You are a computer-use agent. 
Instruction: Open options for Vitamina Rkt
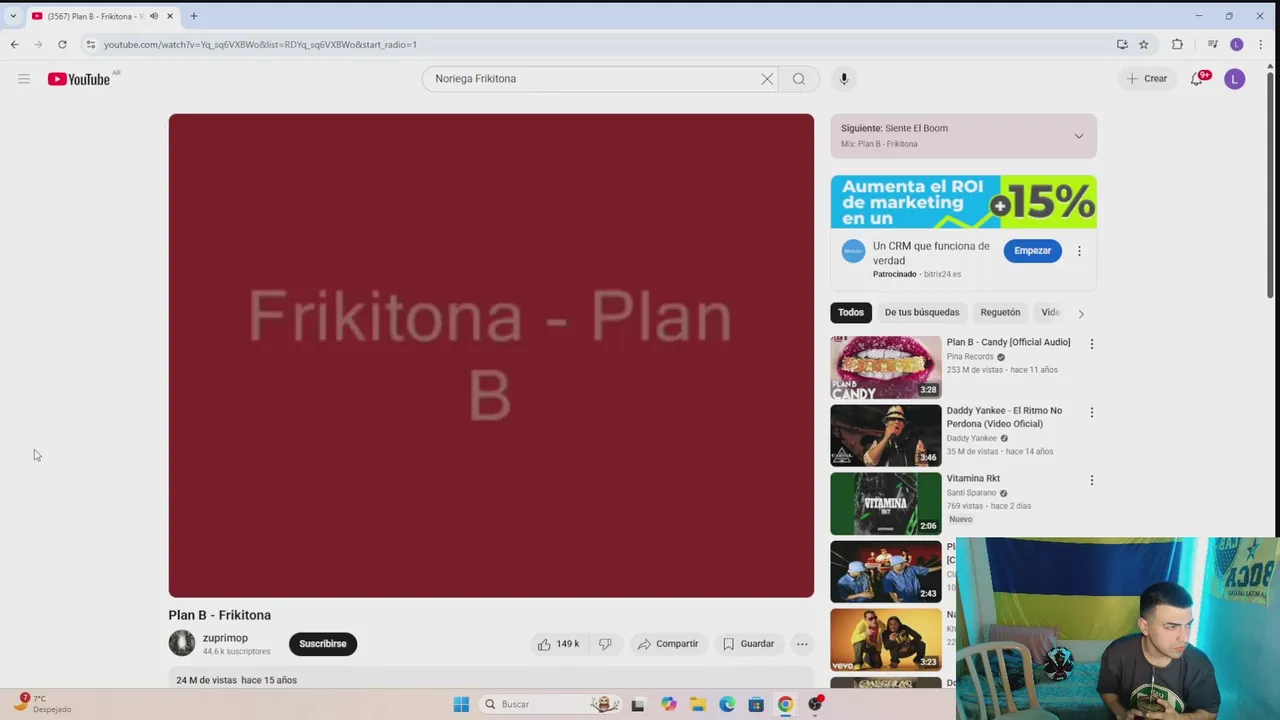[1092, 480]
